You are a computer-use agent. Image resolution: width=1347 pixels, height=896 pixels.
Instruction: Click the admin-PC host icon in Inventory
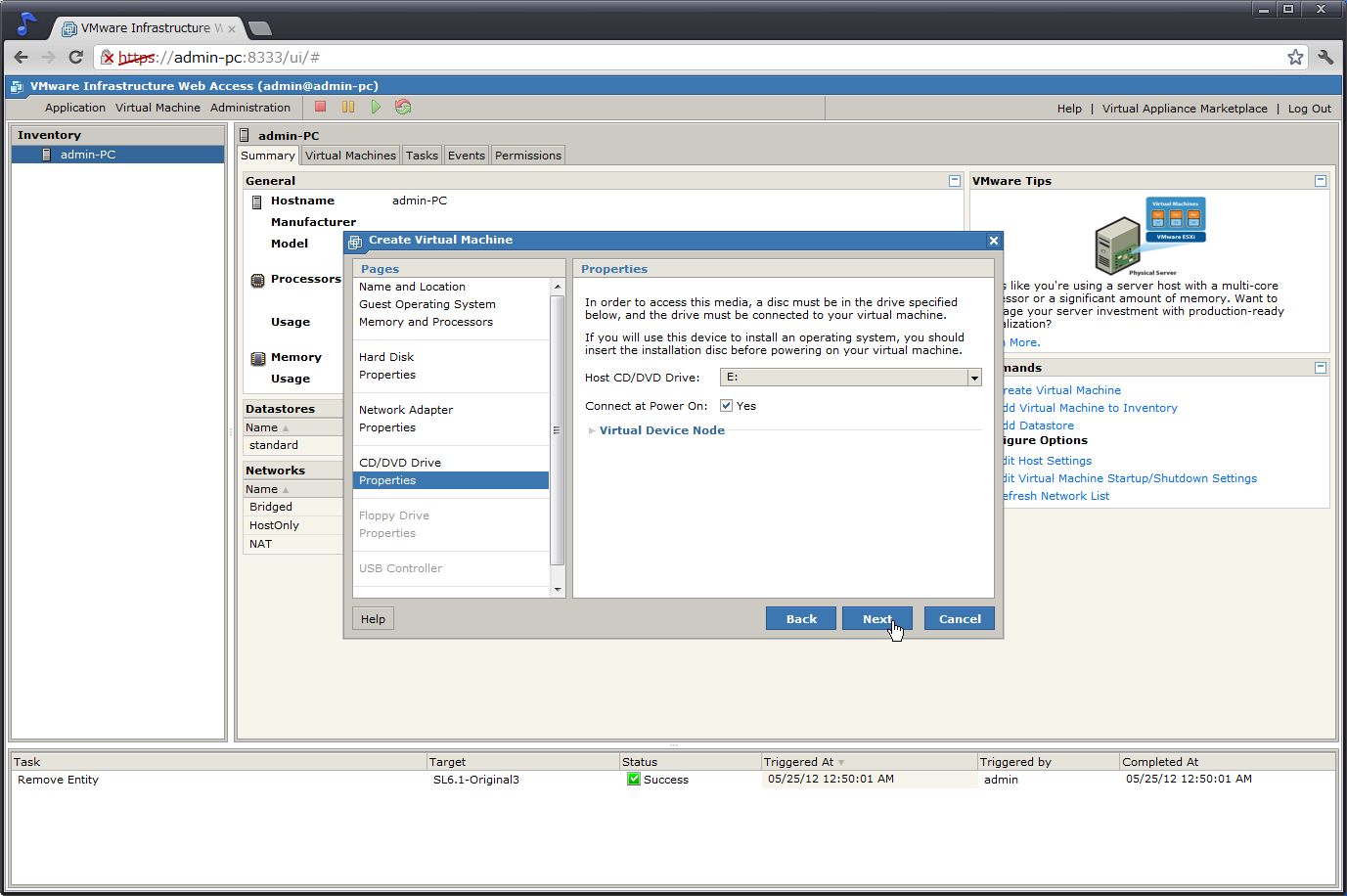coord(46,155)
